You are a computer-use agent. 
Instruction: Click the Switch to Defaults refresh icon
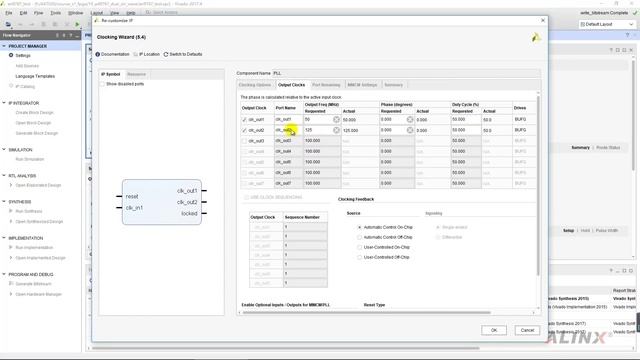tap(166, 54)
